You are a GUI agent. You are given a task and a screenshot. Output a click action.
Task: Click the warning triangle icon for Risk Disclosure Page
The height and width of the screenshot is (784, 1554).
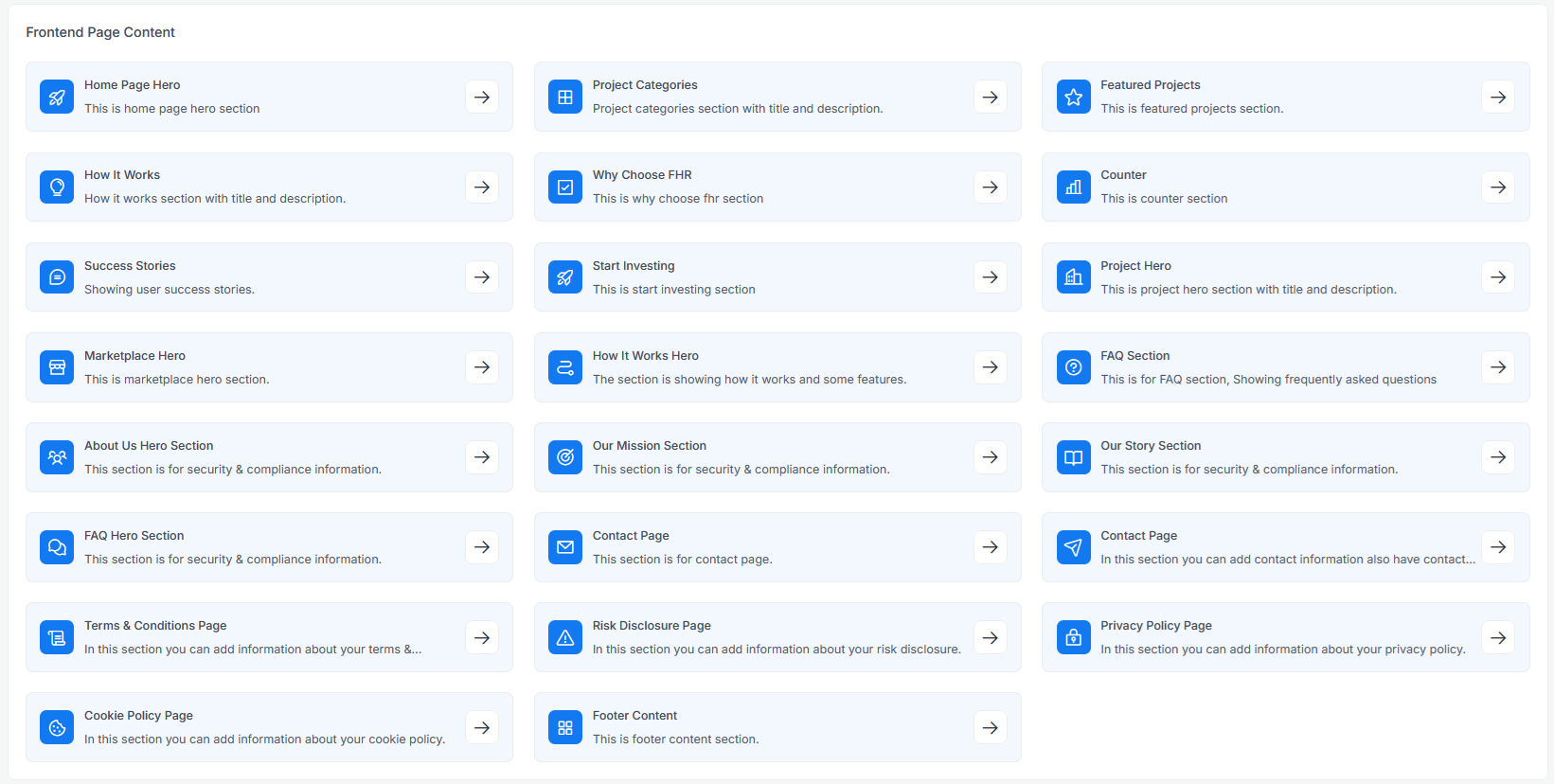pos(565,637)
